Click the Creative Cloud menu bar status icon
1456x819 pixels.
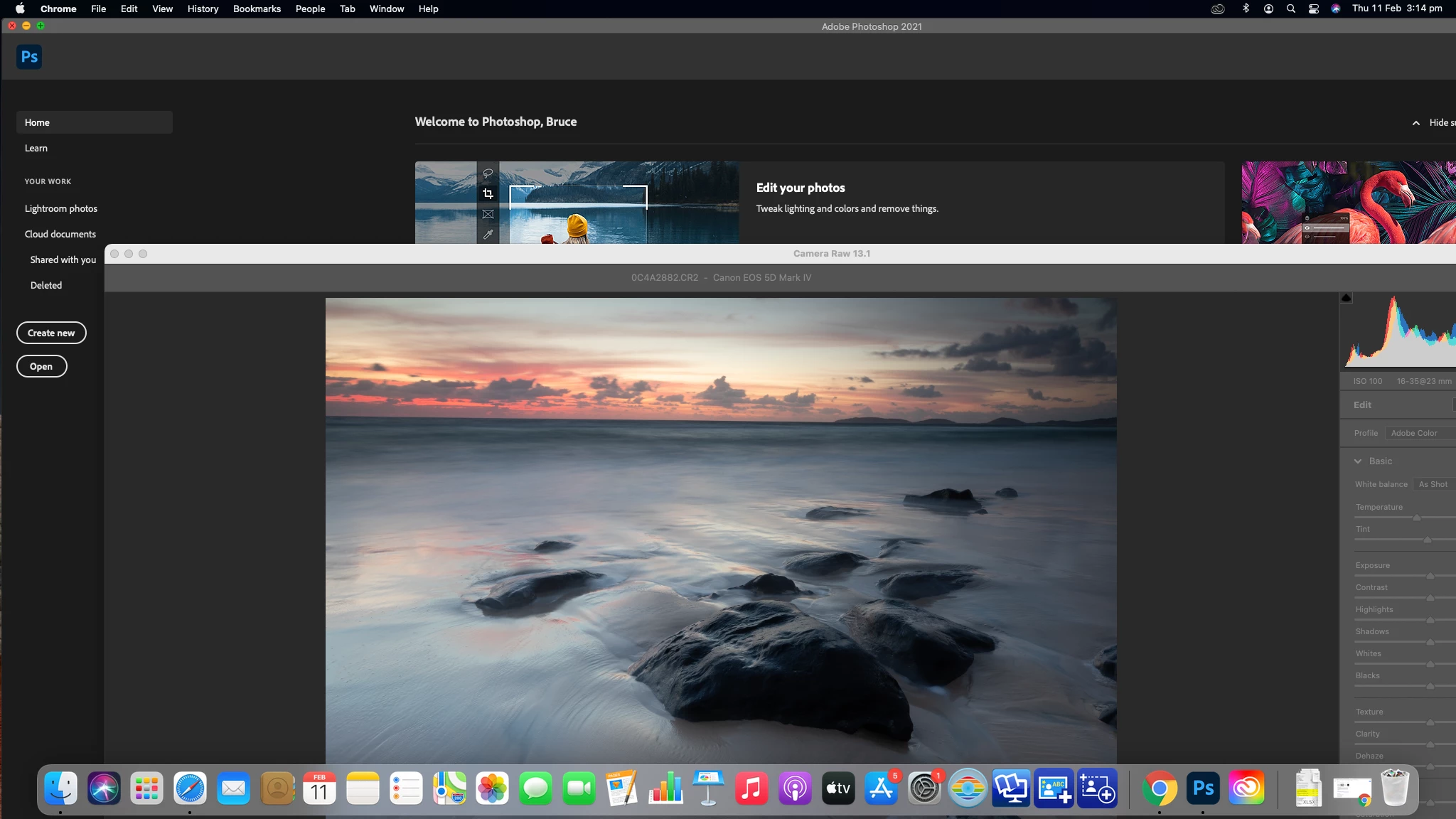(x=1218, y=9)
